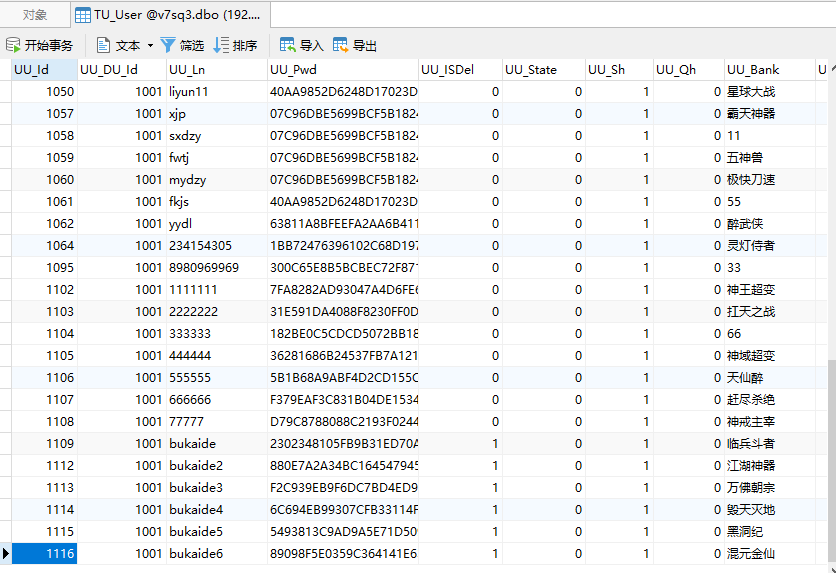Select the UU_Bank cell 霸天神器
This screenshot has height=573, width=836.
(x=770, y=114)
